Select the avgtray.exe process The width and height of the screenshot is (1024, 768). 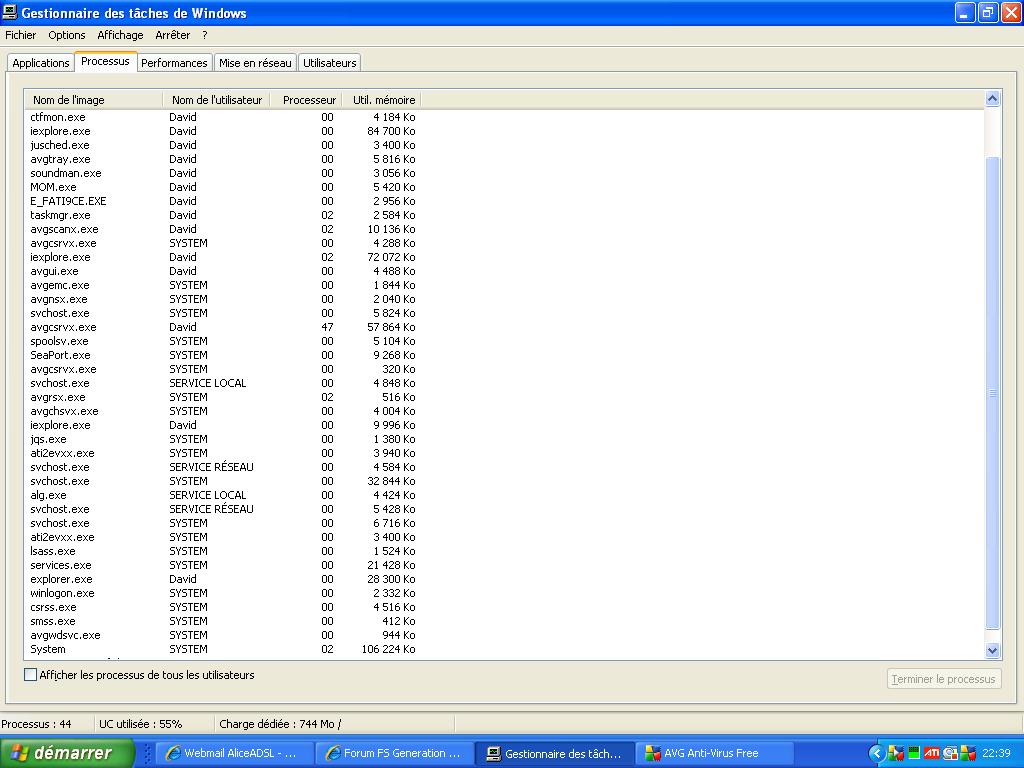point(223,159)
